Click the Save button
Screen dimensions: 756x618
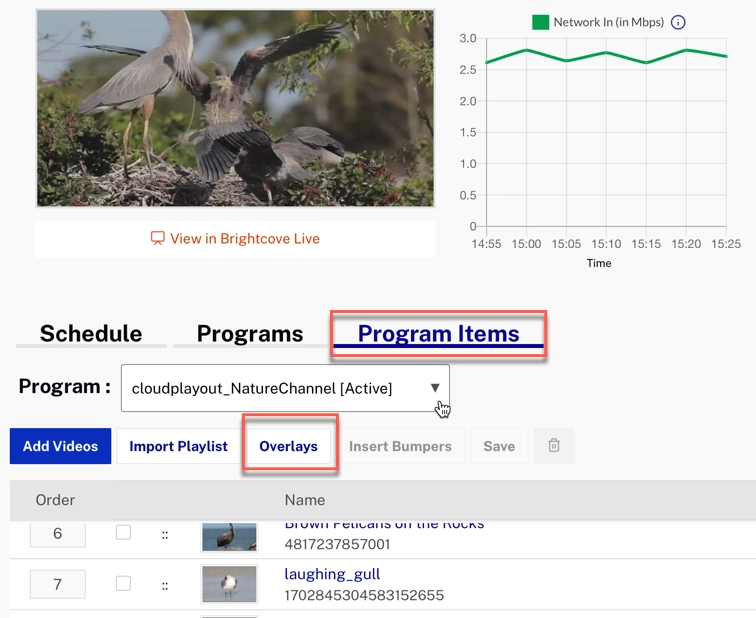[x=499, y=446]
